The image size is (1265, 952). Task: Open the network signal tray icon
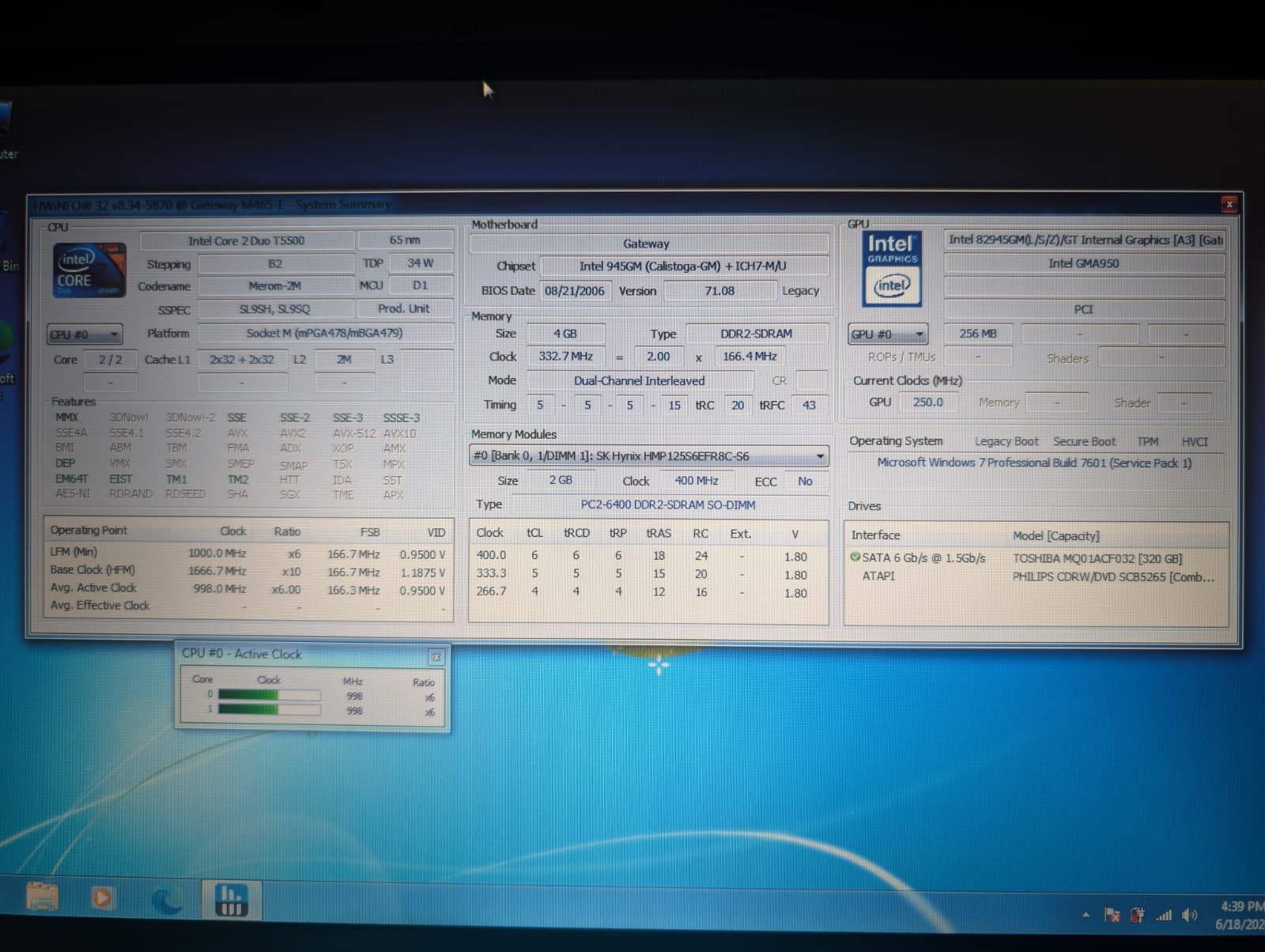pos(1164,915)
